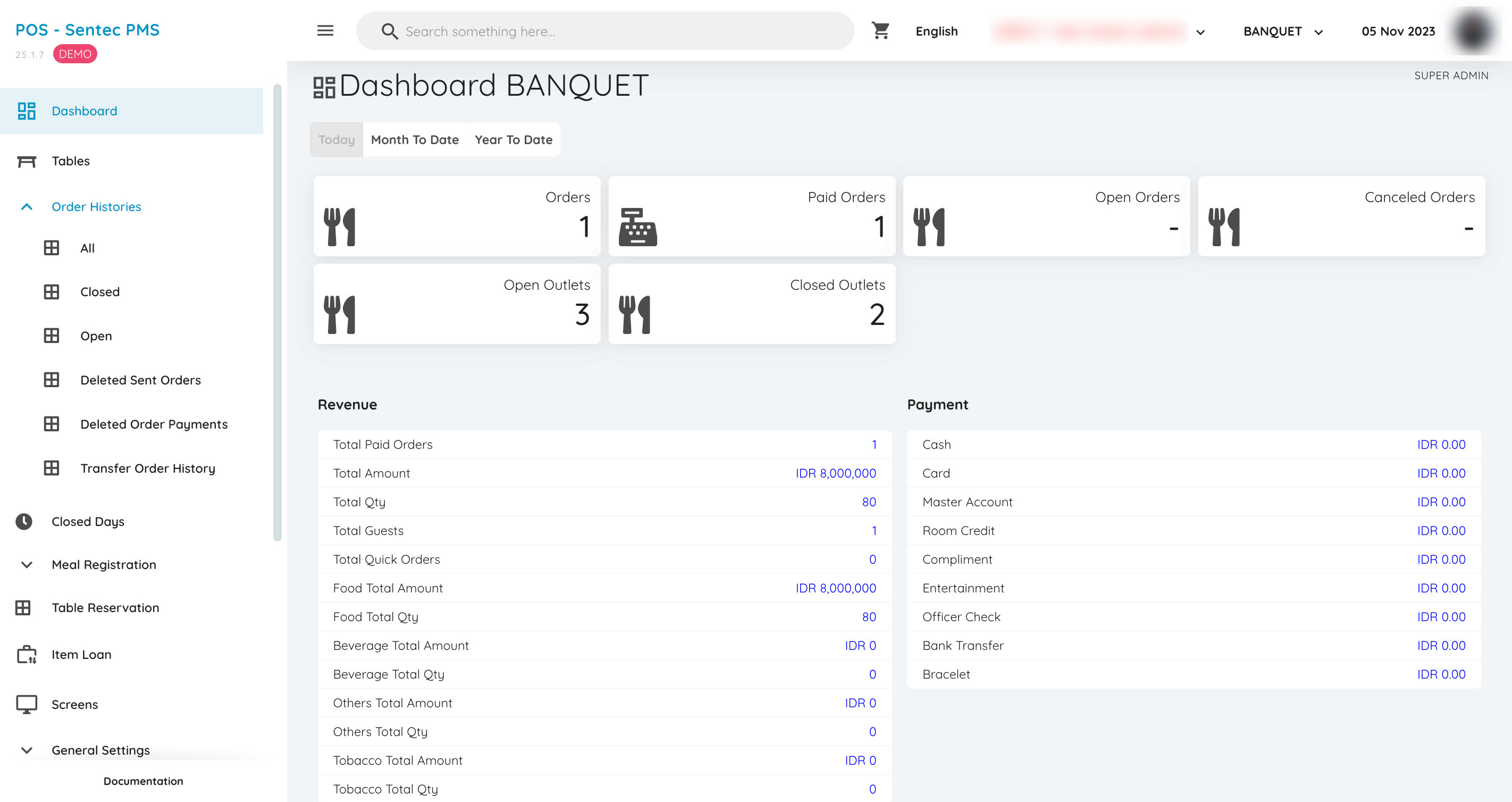Click the cutlery icon on Open Outlets card
Screen dimensions: 1512x802
point(339,315)
